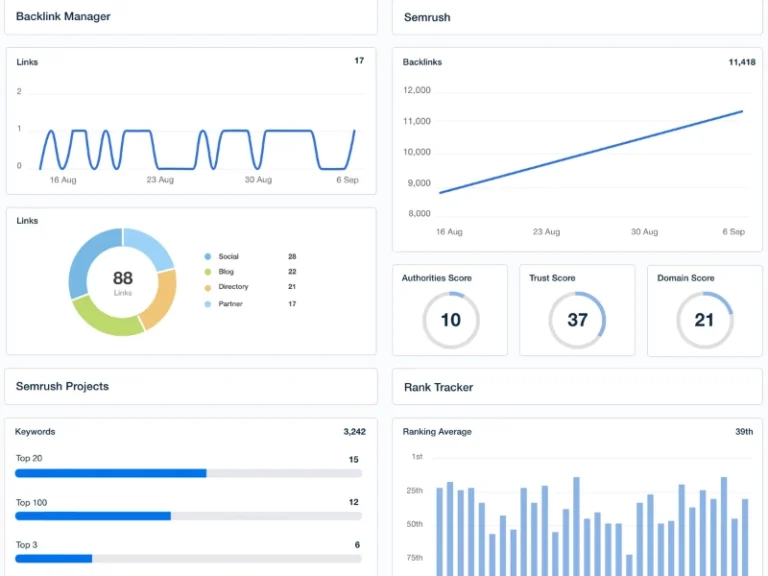Select the light blue Partner legend dot
The height and width of the screenshot is (576, 768).
[x=207, y=304]
